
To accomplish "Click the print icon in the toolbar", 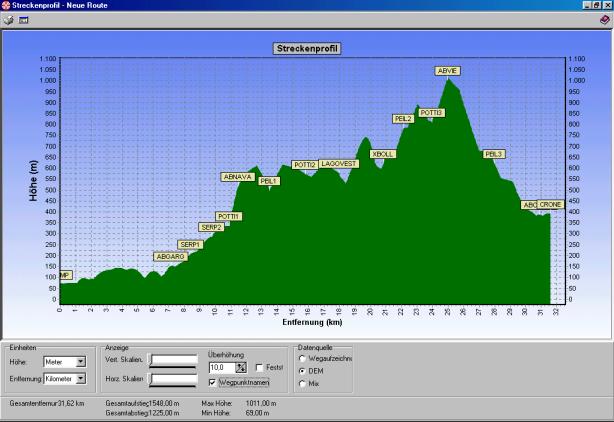I will click(x=8, y=19).
